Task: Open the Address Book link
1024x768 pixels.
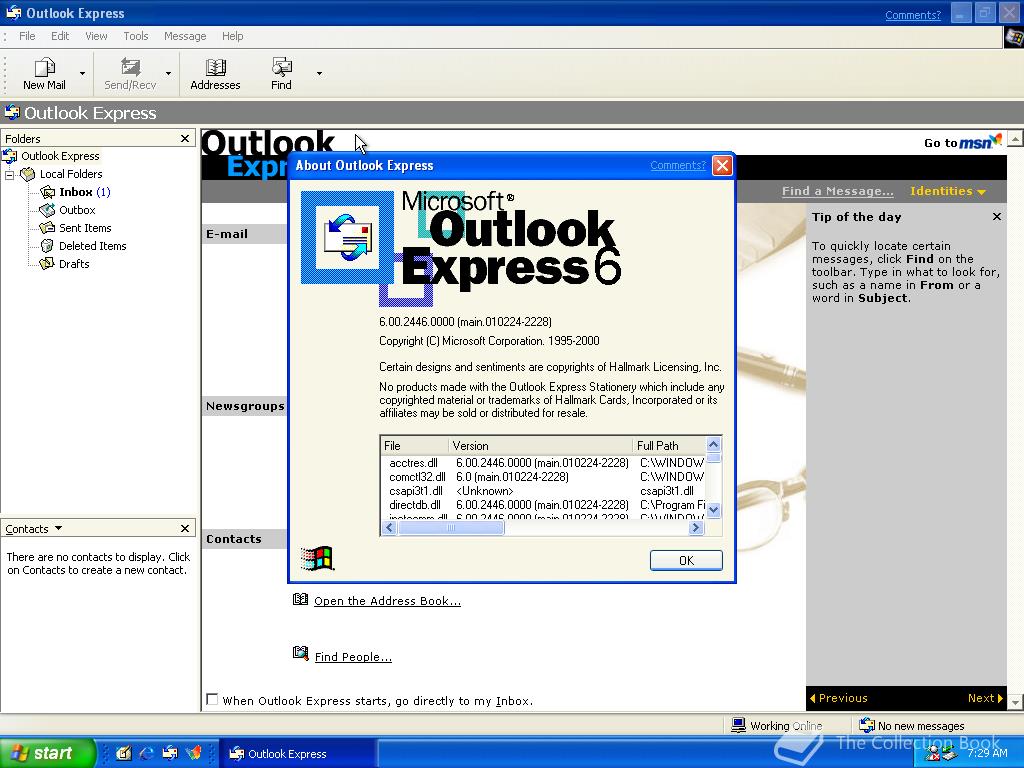Action: click(x=387, y=601)
